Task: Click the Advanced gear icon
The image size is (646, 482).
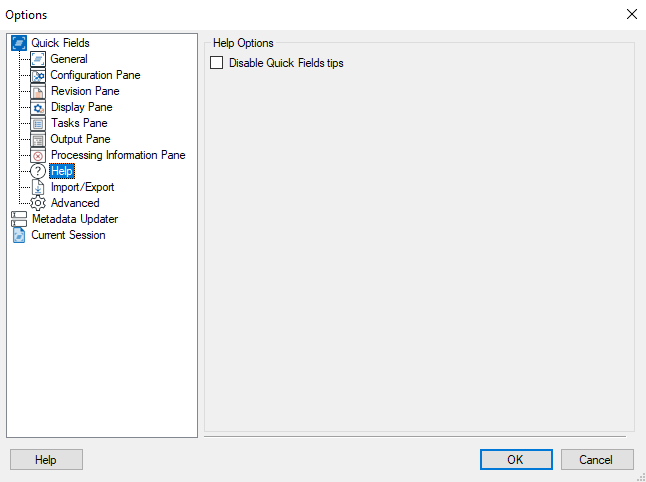Action: tap(38, 203)
